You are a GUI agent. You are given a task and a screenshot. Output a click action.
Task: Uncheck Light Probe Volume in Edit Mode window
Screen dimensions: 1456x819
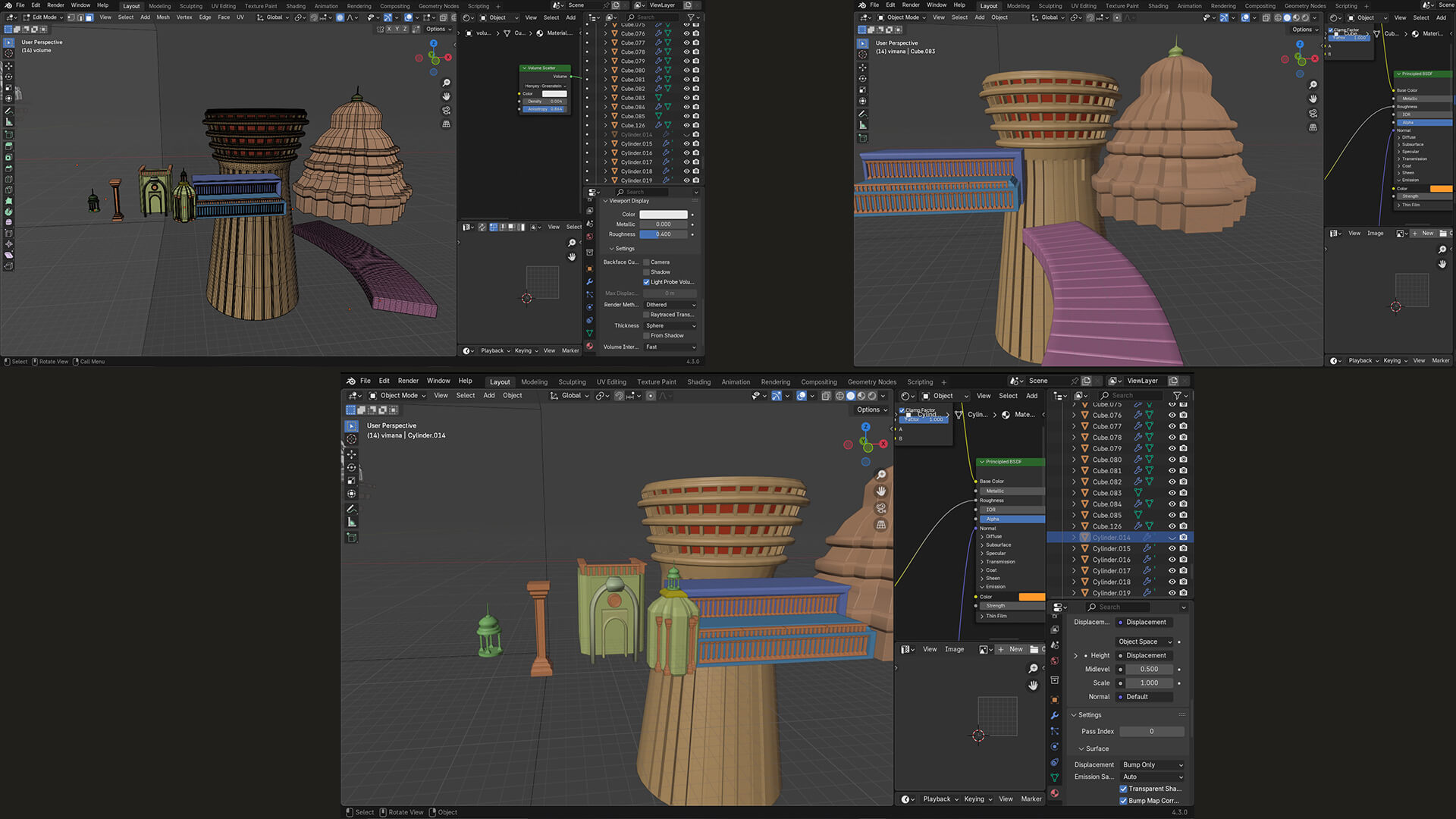point(646,282)
